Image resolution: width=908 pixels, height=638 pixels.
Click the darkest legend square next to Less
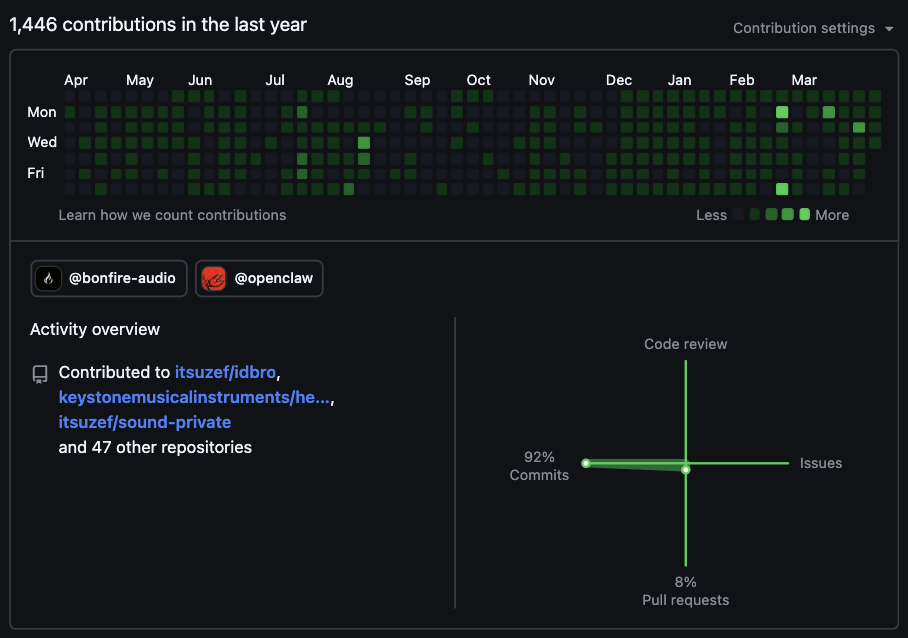[x=737, y=215]
